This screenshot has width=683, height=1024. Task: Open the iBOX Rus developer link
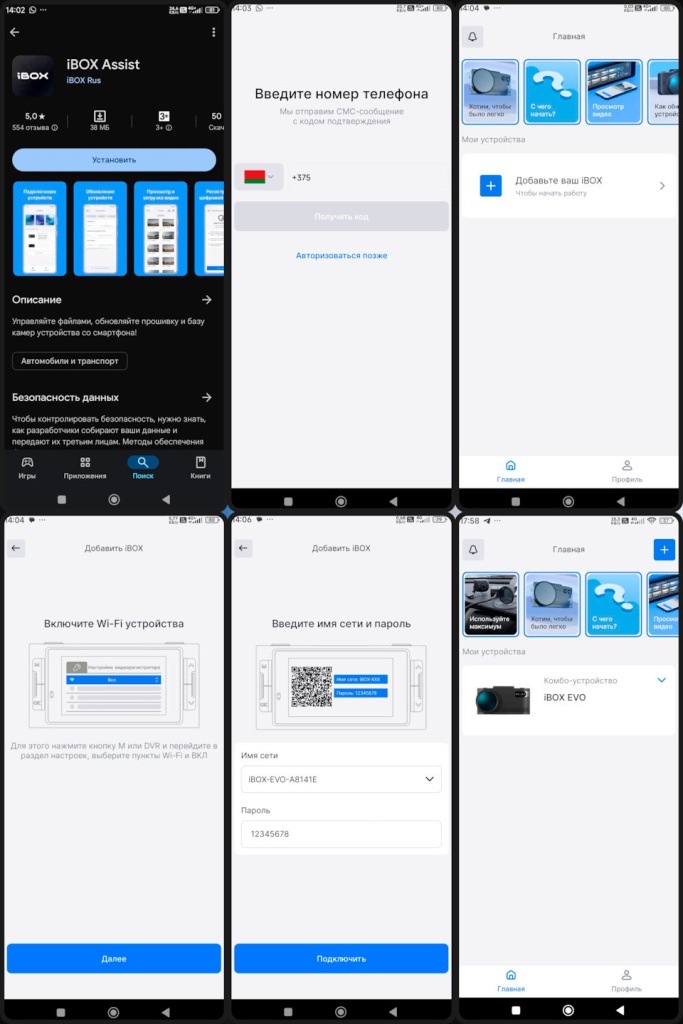84,80
